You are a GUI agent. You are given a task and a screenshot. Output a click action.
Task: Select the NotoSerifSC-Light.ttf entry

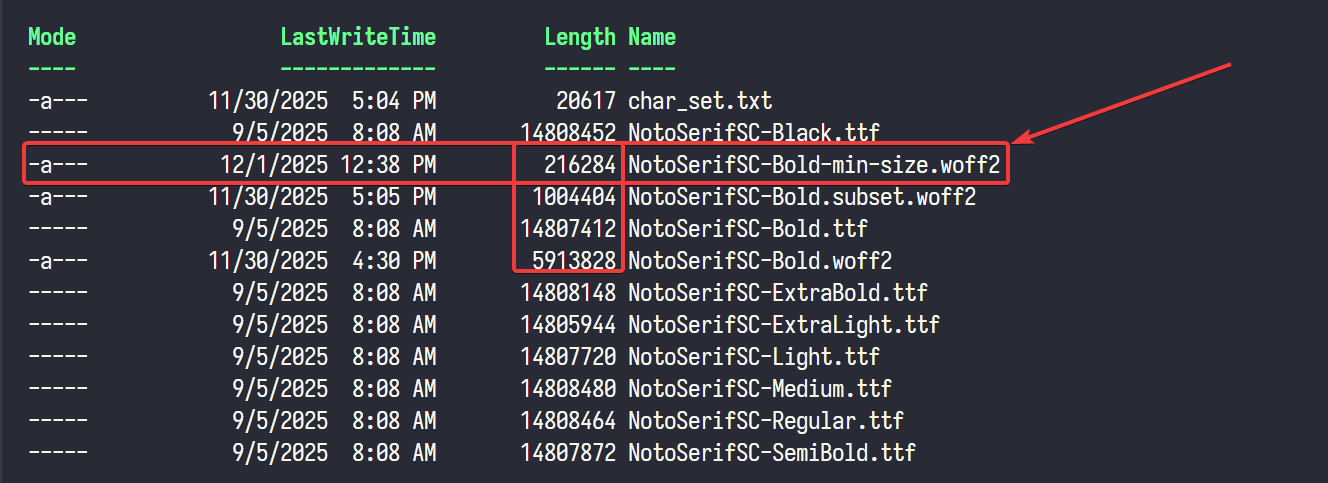pyautogui.click(x=754, y=357)
